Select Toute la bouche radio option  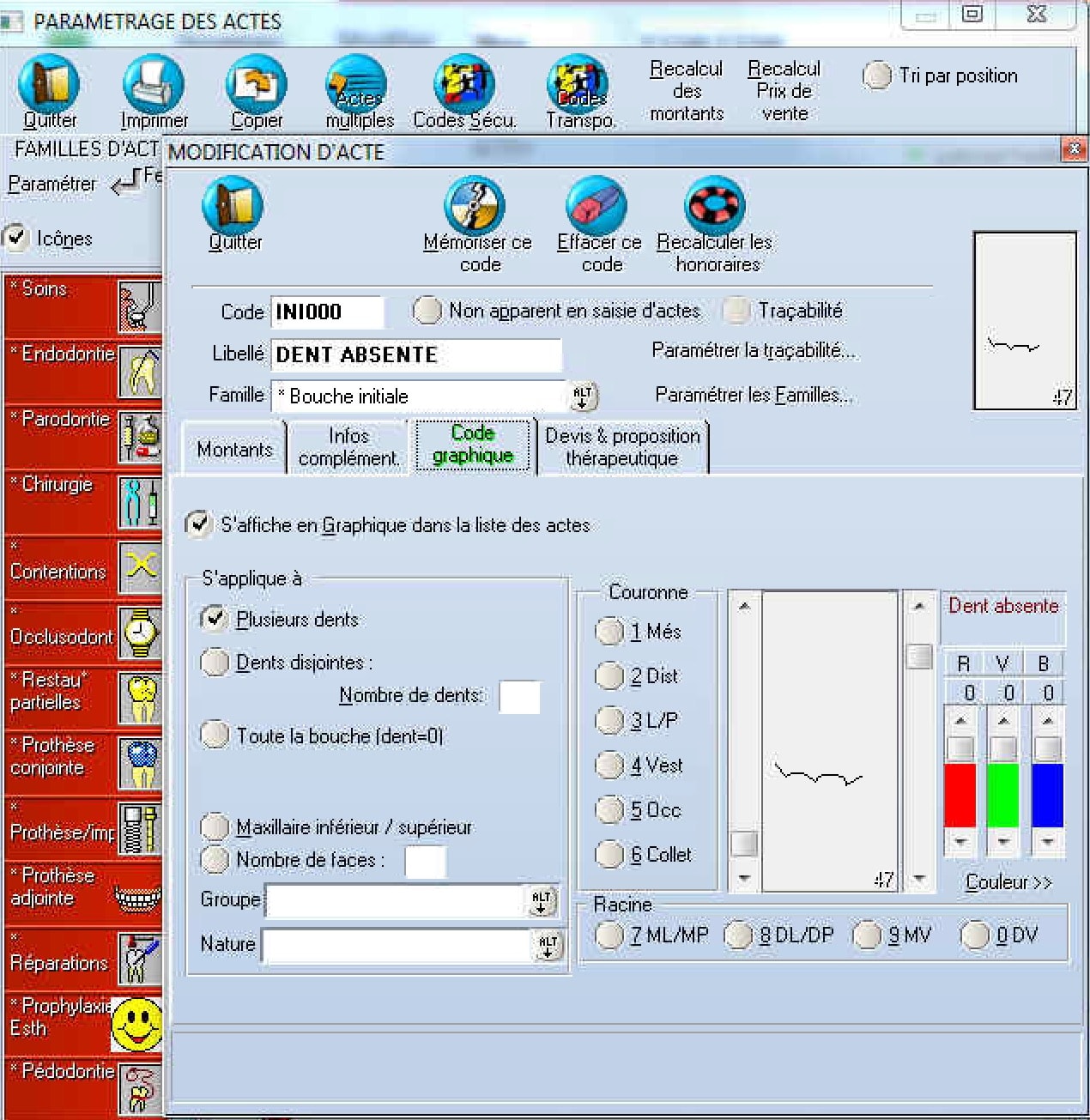click(x=214, y=736)
